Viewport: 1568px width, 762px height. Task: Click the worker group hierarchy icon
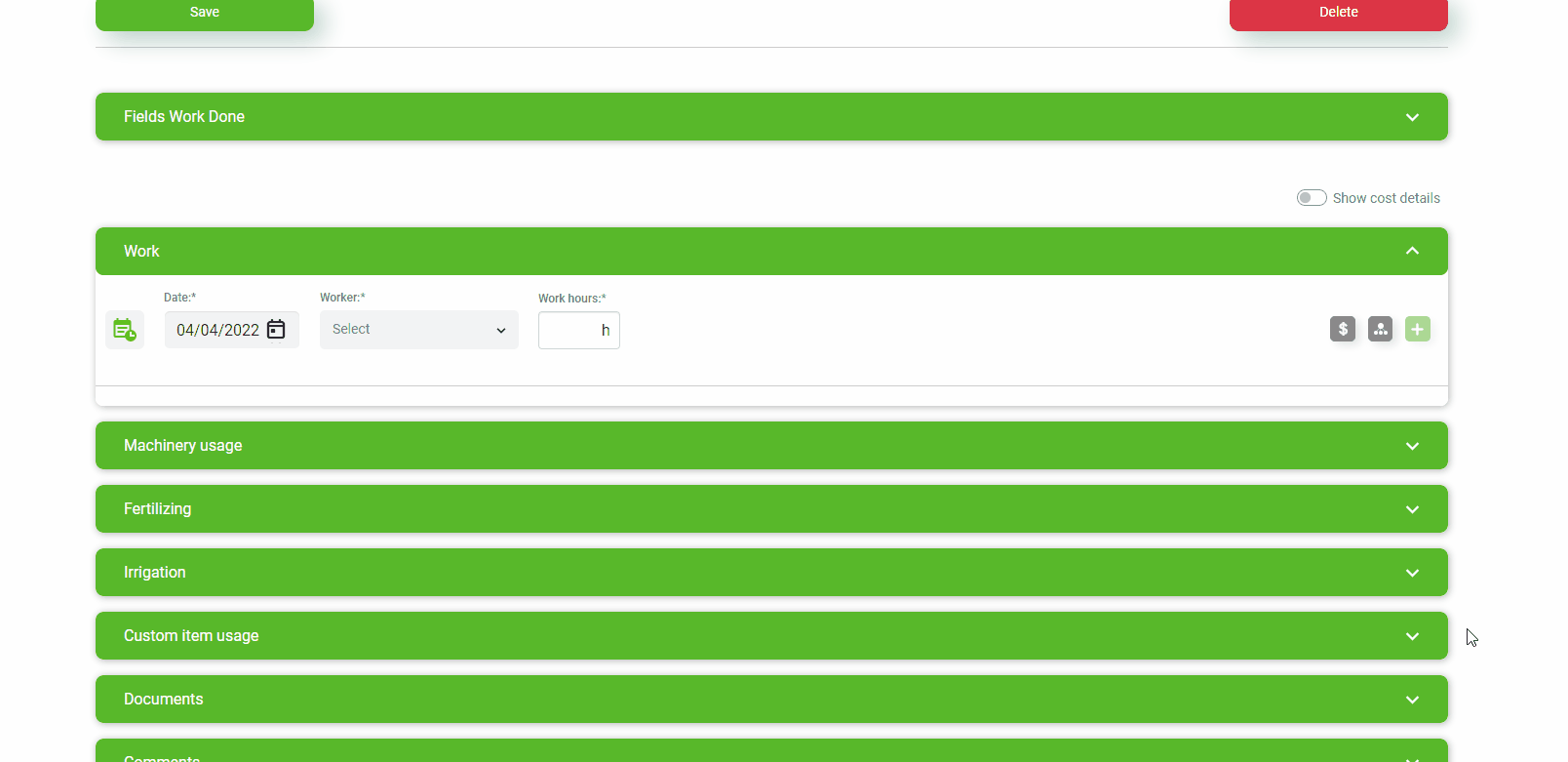[1380, 330]
